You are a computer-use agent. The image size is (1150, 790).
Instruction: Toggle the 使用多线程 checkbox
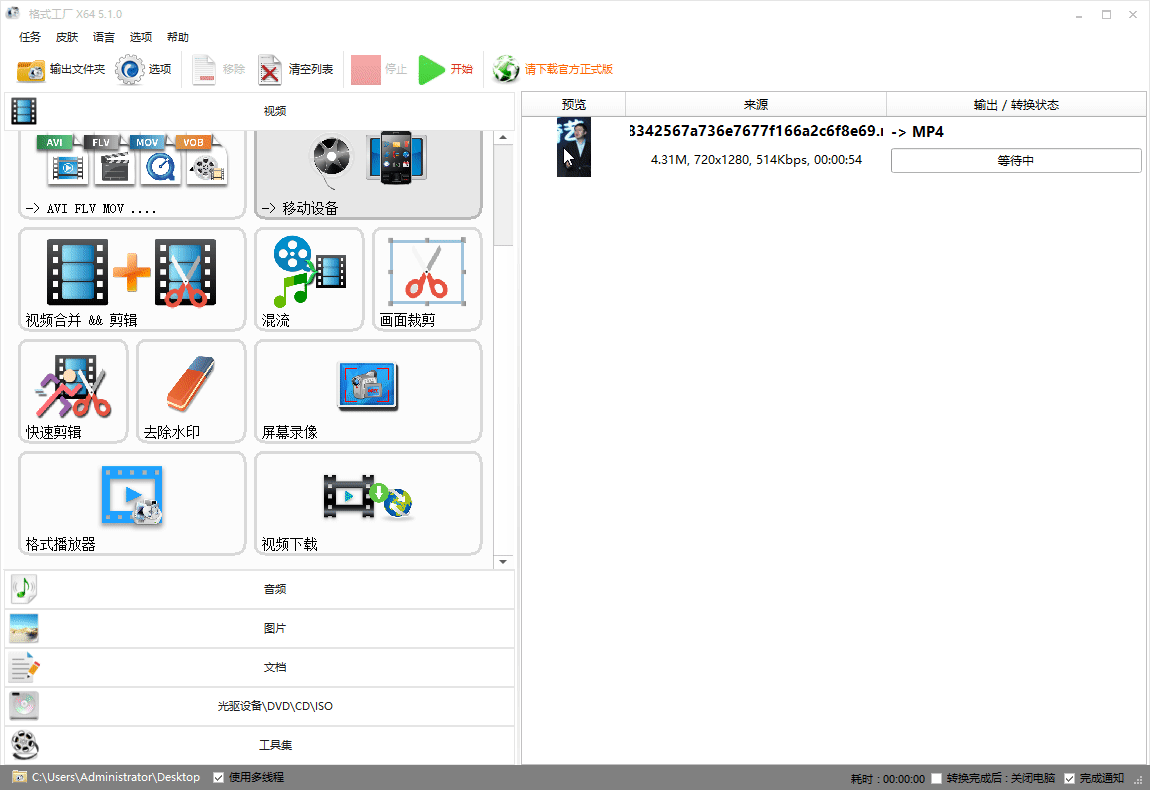tap(219, 777)
